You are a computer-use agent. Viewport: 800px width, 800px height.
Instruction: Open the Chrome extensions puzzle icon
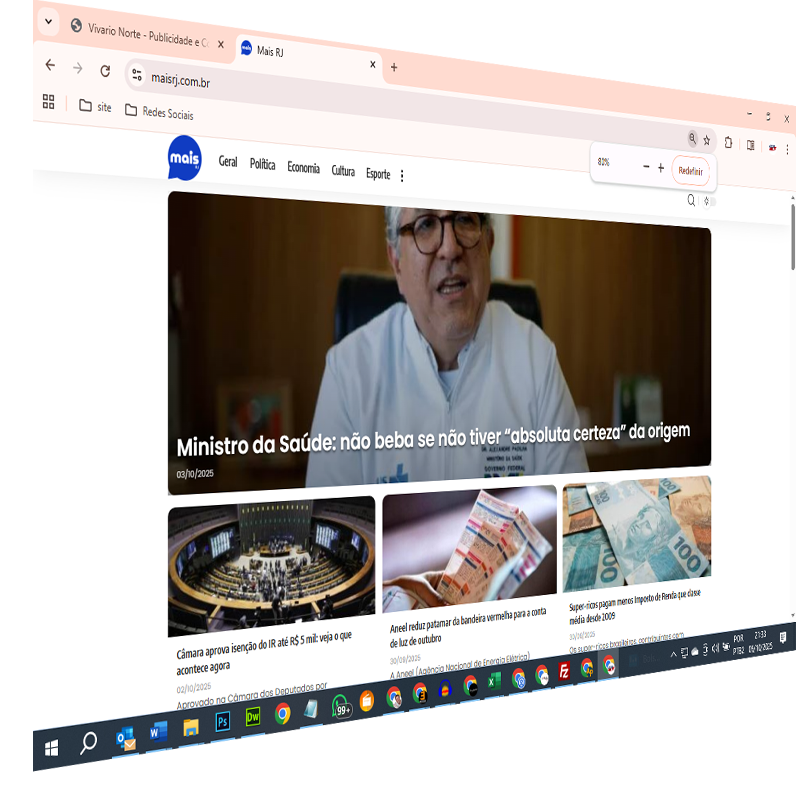pos(728,142)
